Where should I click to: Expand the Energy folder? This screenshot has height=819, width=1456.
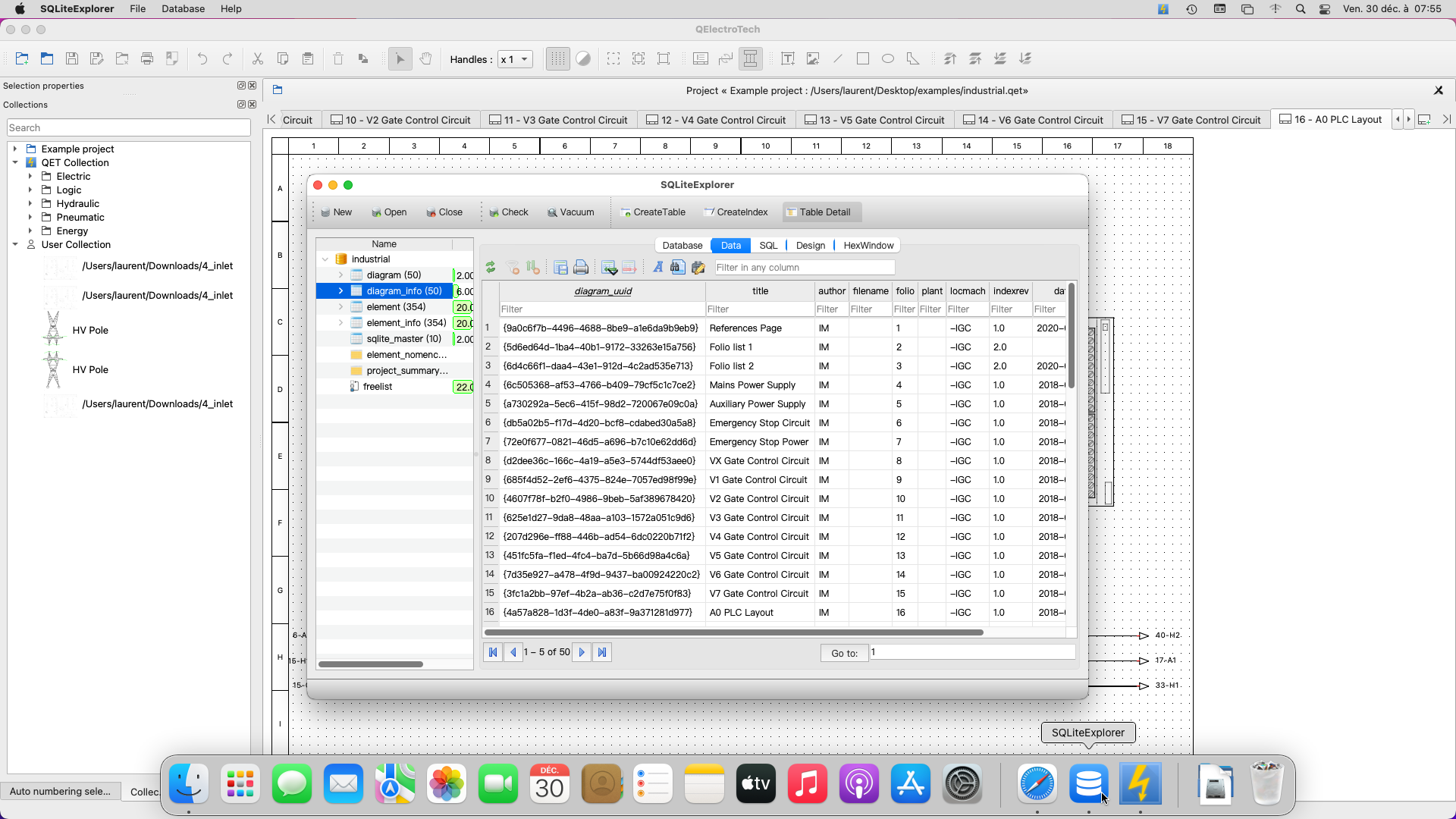pos(30,231)
